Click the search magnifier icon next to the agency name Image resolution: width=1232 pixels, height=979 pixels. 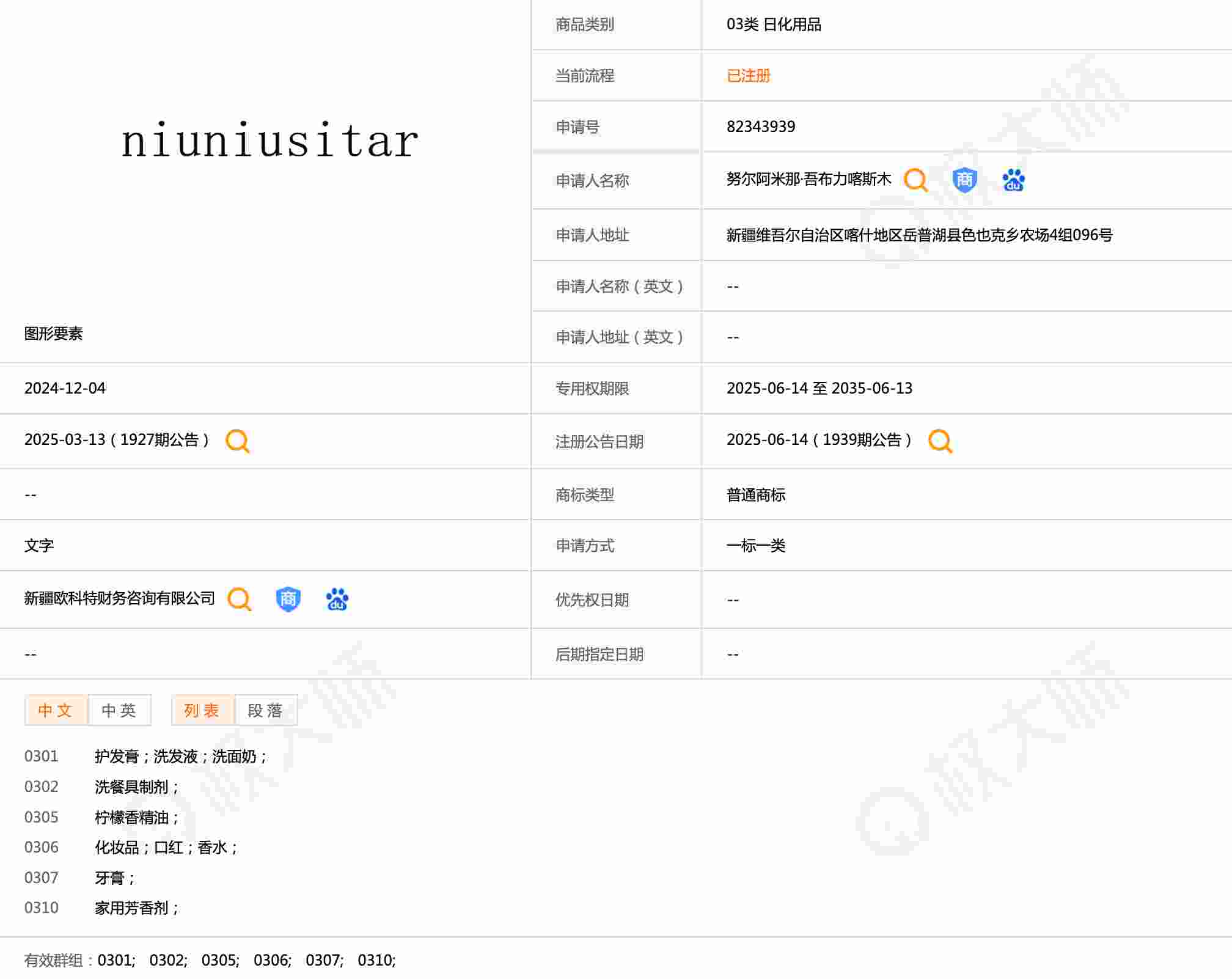tap(239, 599)
